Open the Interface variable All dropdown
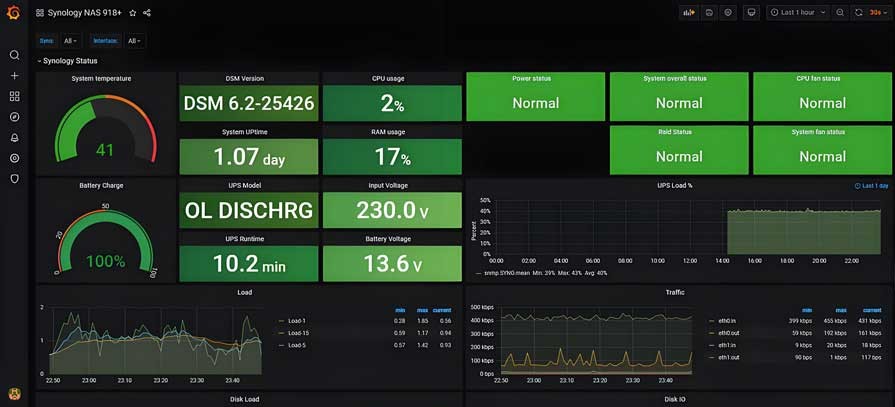The image size is (895, 407). pyautogui.click(x=133, y=41)
